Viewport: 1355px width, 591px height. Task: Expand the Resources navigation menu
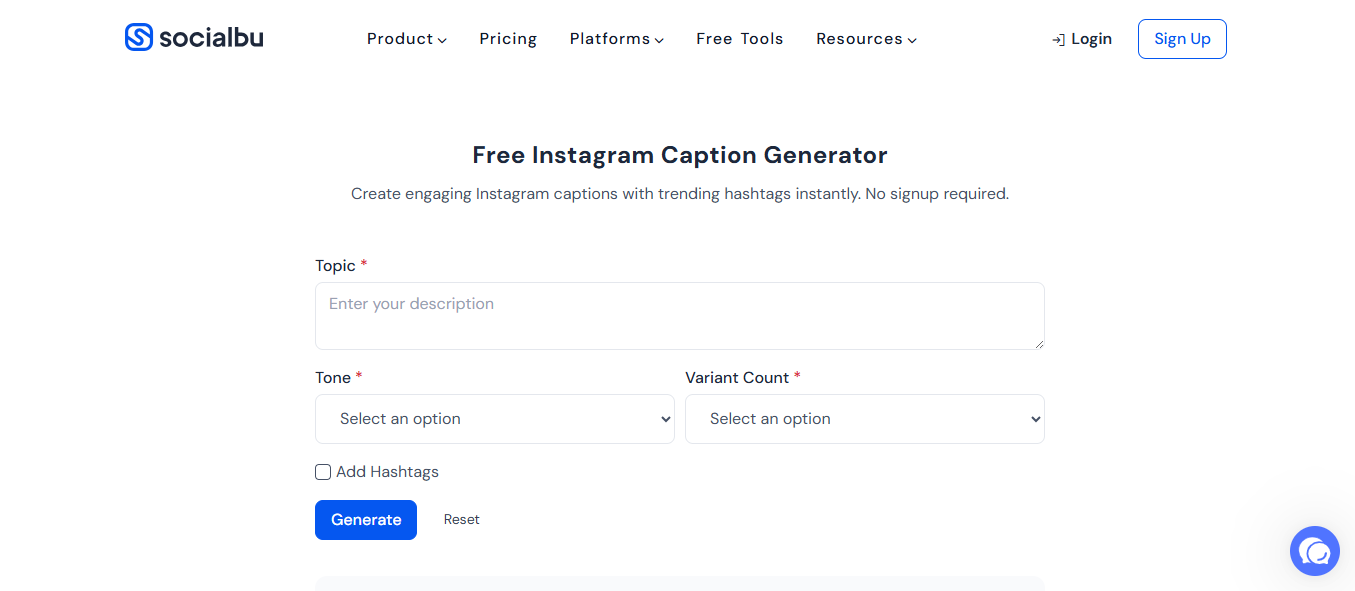click(x=860, y=39)
